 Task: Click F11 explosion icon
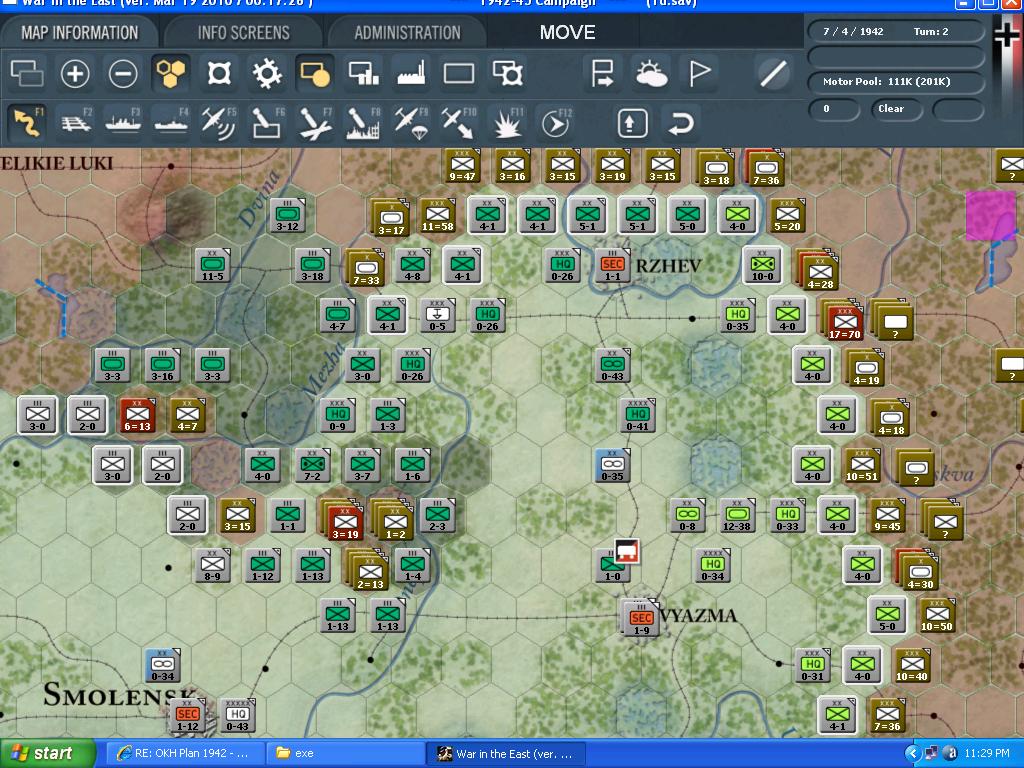click(x=507, y=122)
